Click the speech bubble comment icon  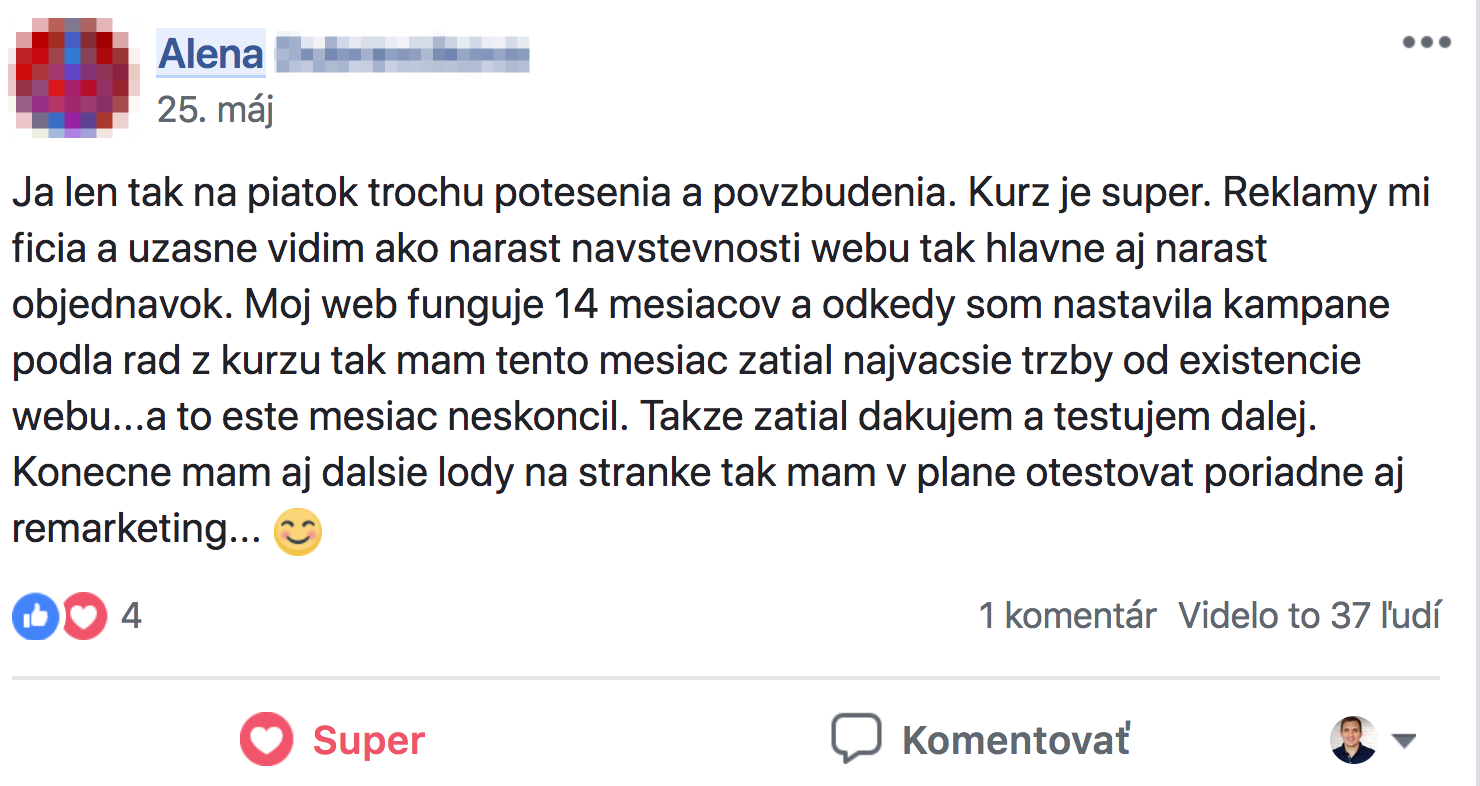[856, 739]
